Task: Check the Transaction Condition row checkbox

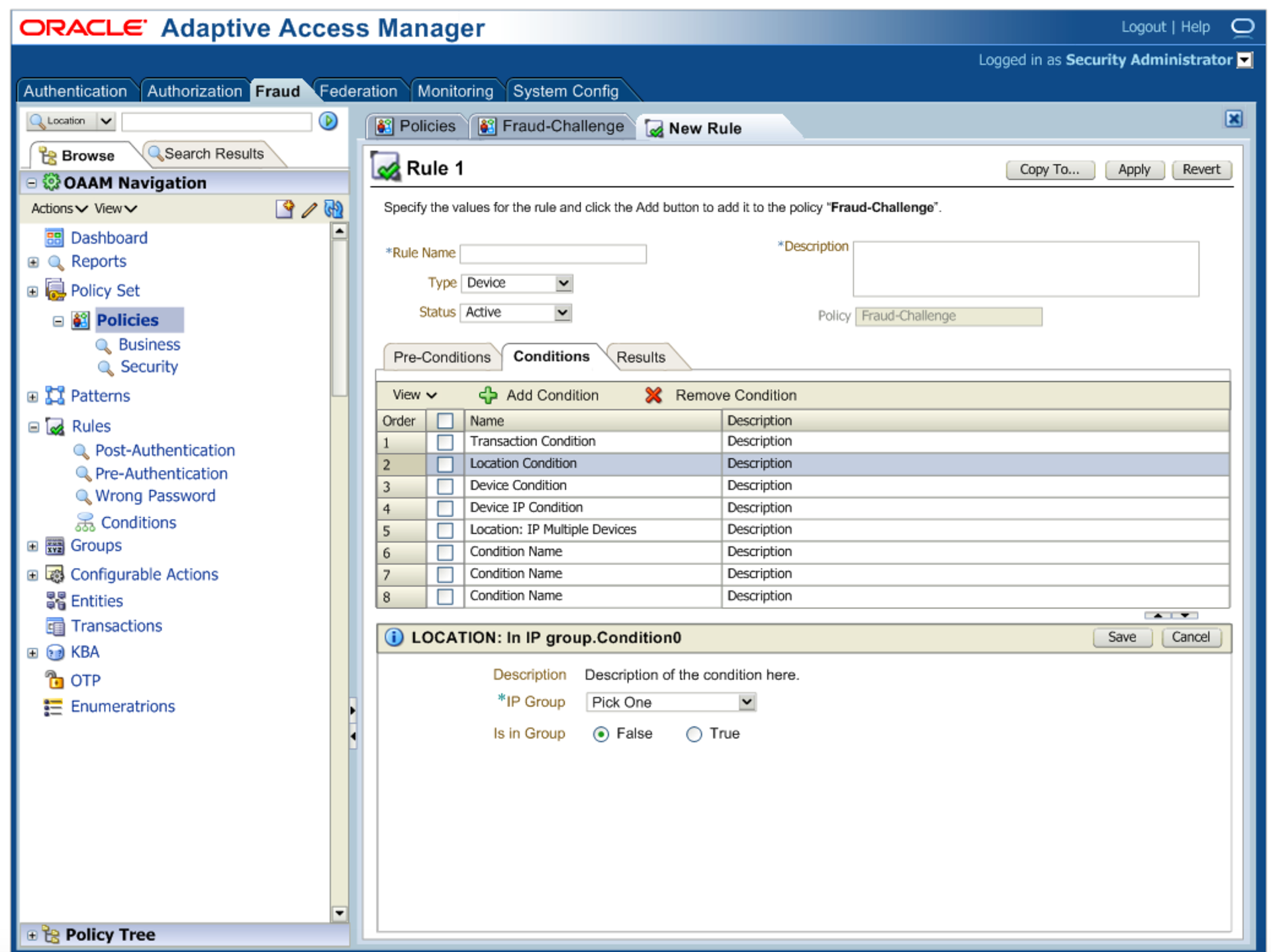Action: 445,442
